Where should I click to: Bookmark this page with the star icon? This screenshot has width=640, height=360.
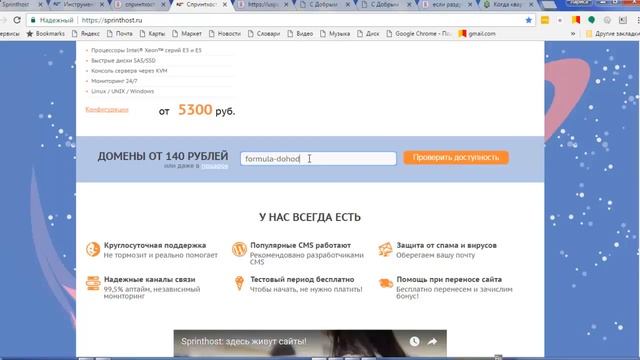click(529, 20)
